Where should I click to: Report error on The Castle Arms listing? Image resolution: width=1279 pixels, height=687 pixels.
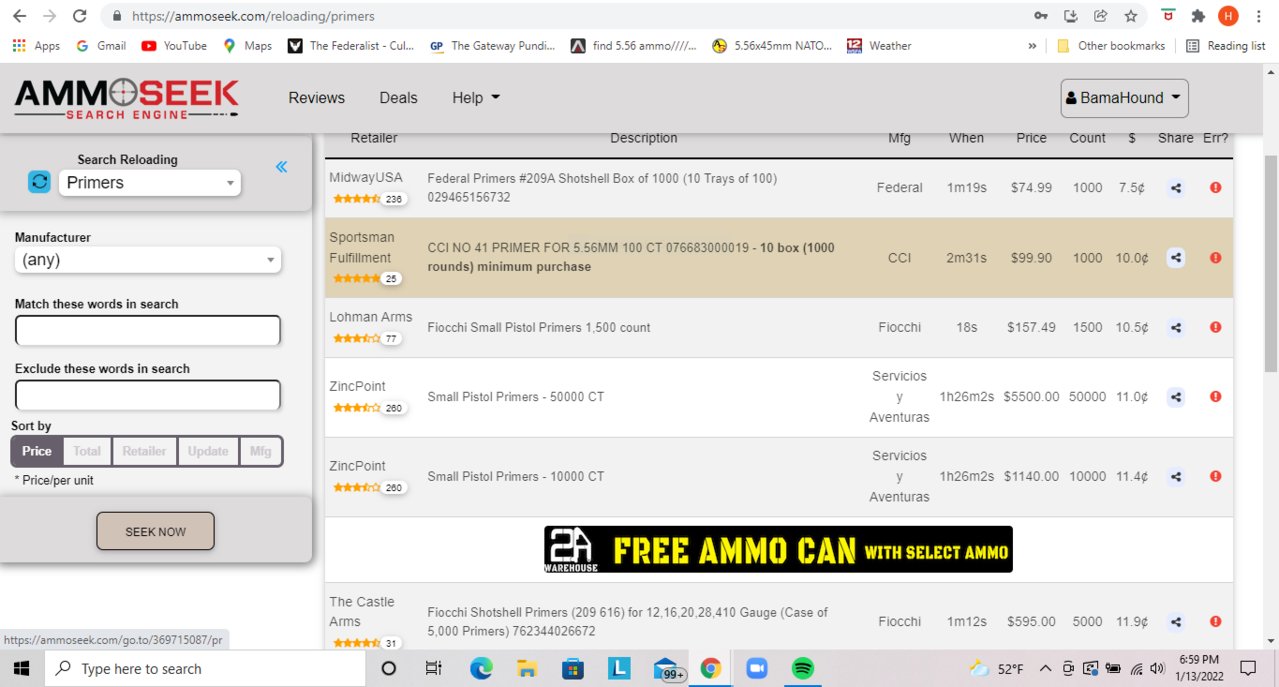point(1215,621)
